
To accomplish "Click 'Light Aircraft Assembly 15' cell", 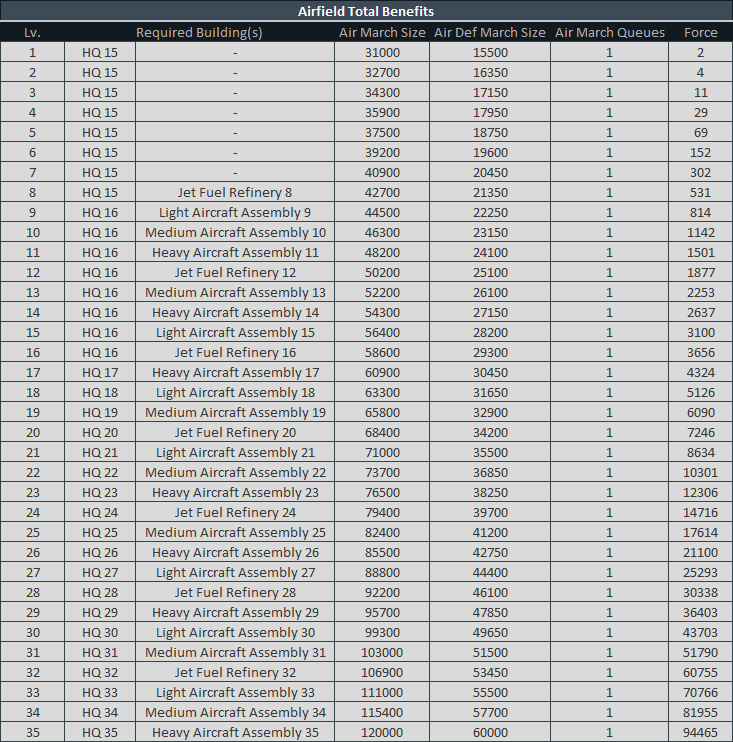I will point(235,332).
